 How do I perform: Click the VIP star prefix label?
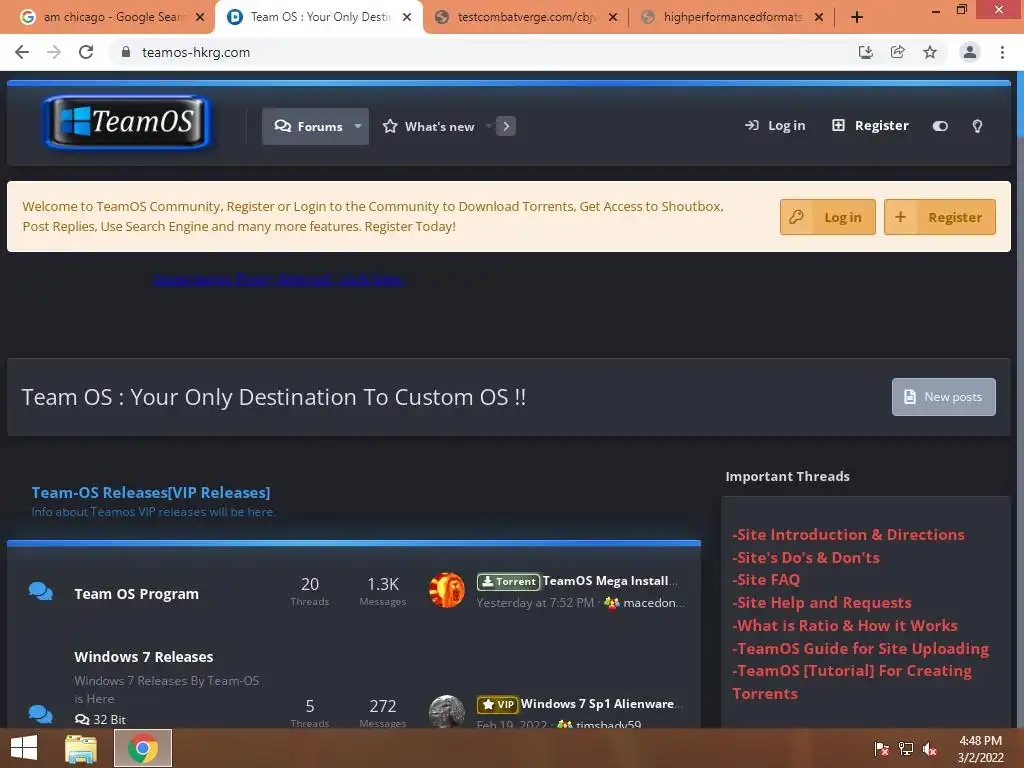[x=498, y=705]
